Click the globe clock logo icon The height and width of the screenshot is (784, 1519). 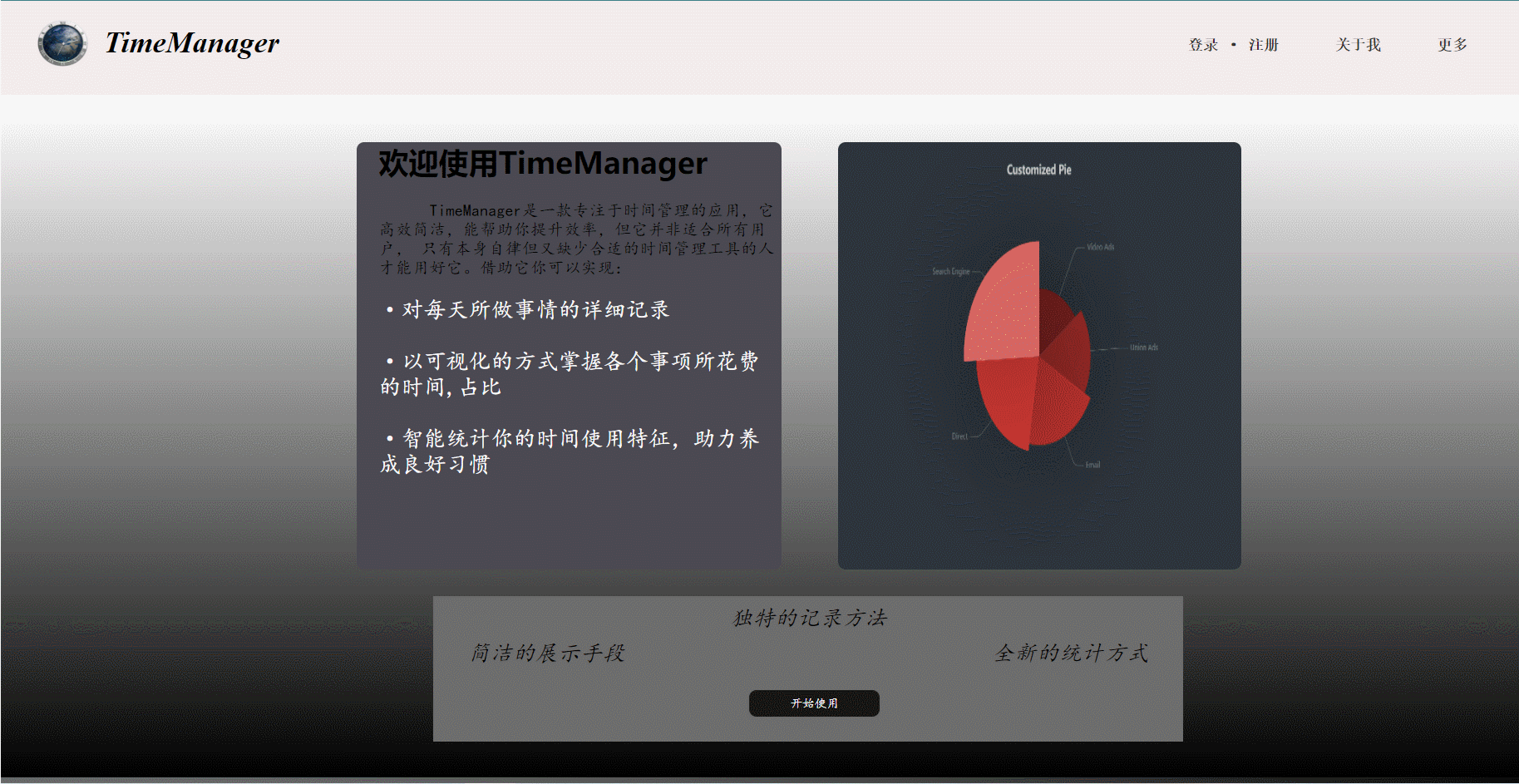[x=62, y=44]
